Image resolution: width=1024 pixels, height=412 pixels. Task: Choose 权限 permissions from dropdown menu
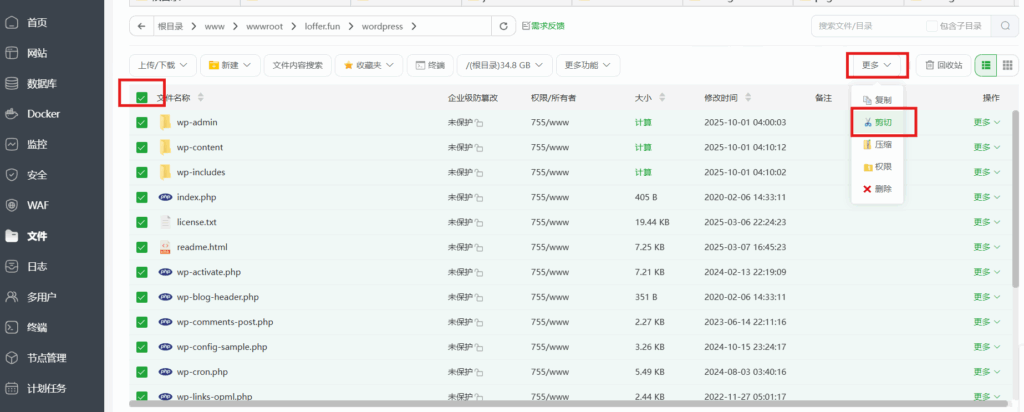tap(877, 167)
